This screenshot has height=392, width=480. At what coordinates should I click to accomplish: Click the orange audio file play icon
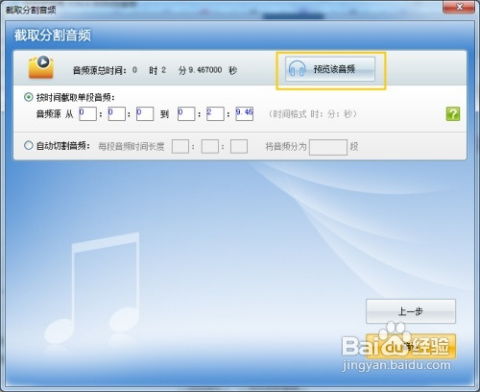click(x=41, y=67)
